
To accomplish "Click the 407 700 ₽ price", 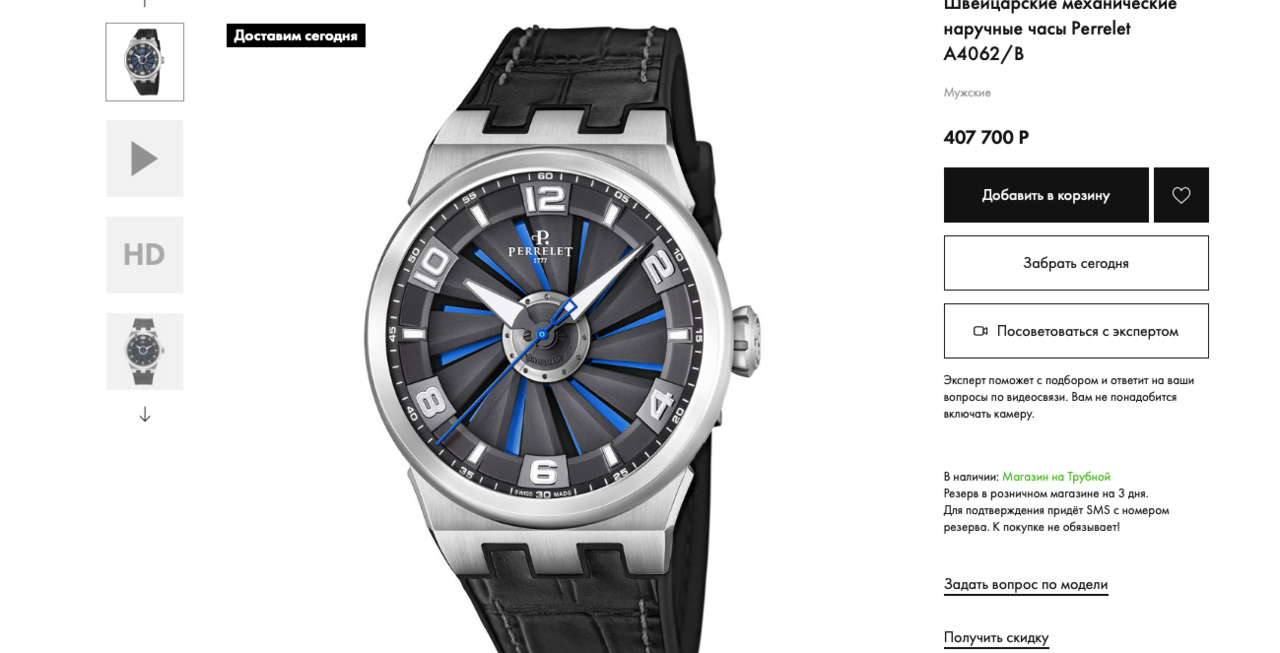I will click(986, 137).
